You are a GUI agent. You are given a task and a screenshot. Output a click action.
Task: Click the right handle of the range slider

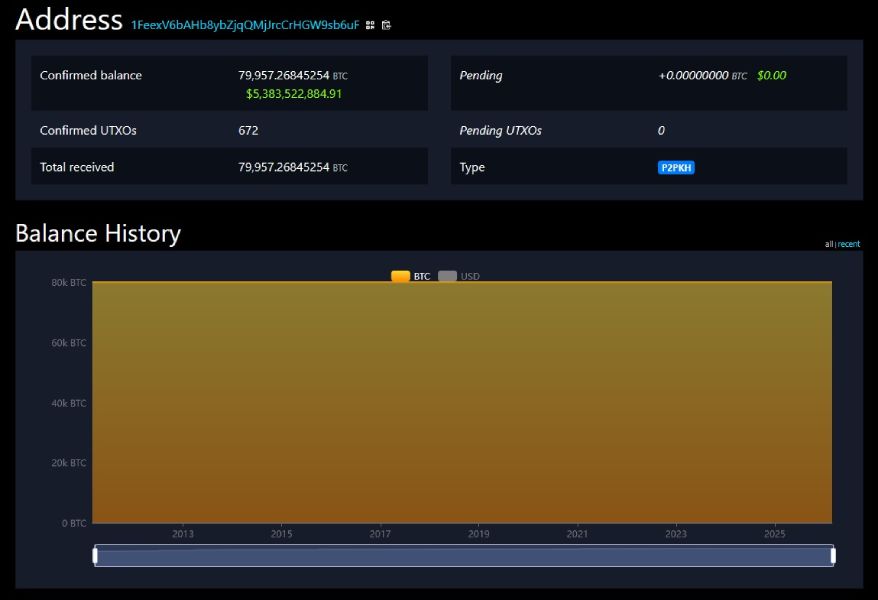pyautogui.click(x=832, y=555)
